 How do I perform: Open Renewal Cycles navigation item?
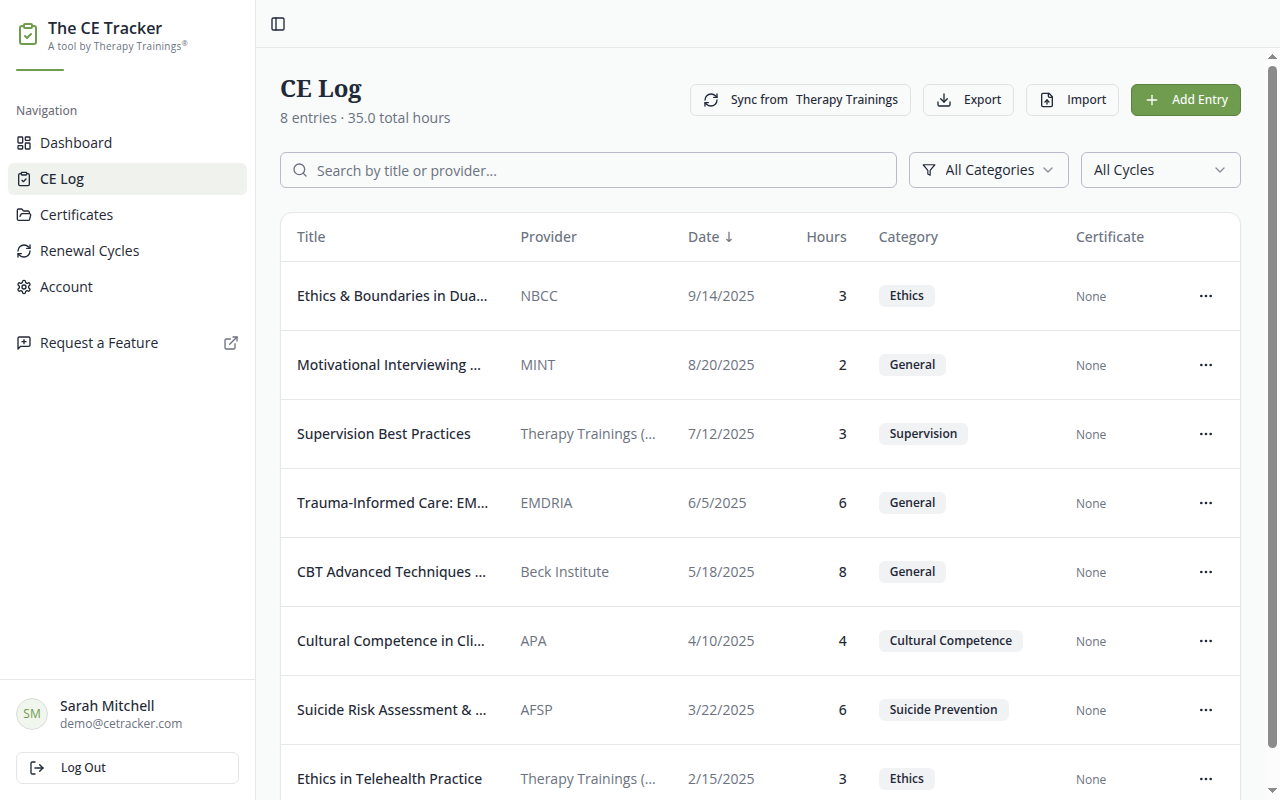[x=127, y=251]
